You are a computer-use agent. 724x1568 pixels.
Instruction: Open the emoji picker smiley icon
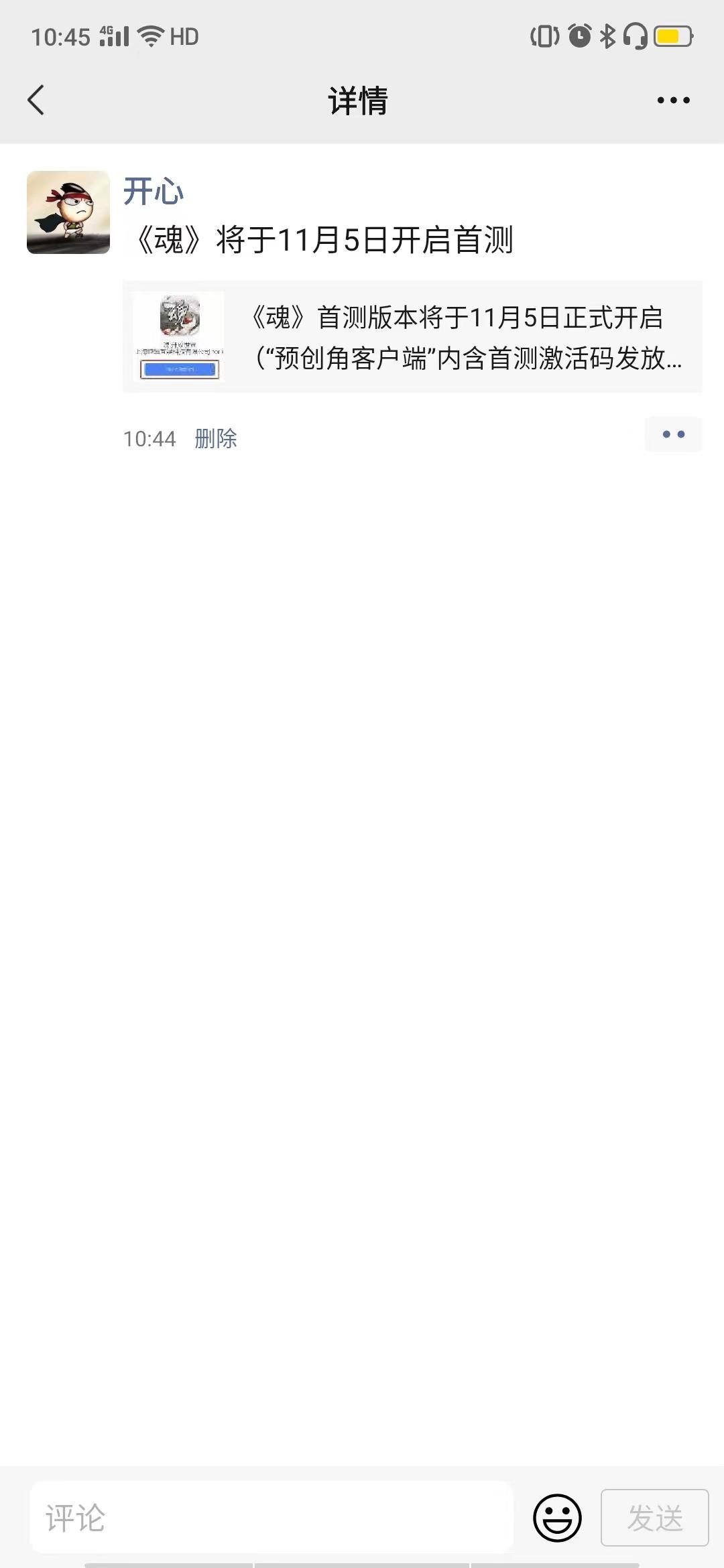pyautogui.click(x=557, y=1518)
